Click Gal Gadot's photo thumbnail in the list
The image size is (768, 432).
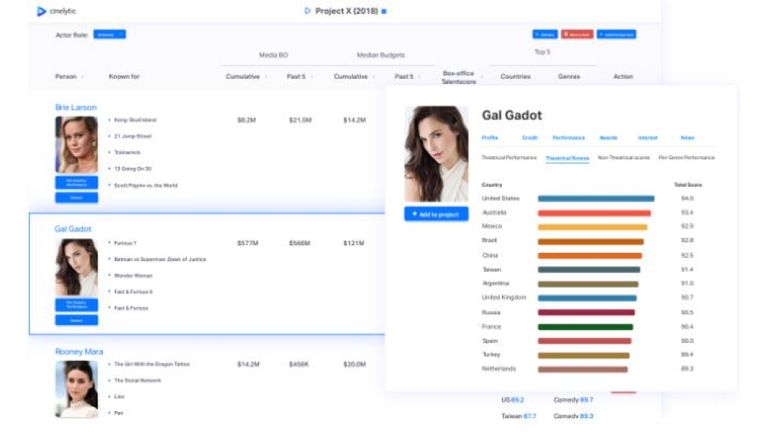(76, 267)
